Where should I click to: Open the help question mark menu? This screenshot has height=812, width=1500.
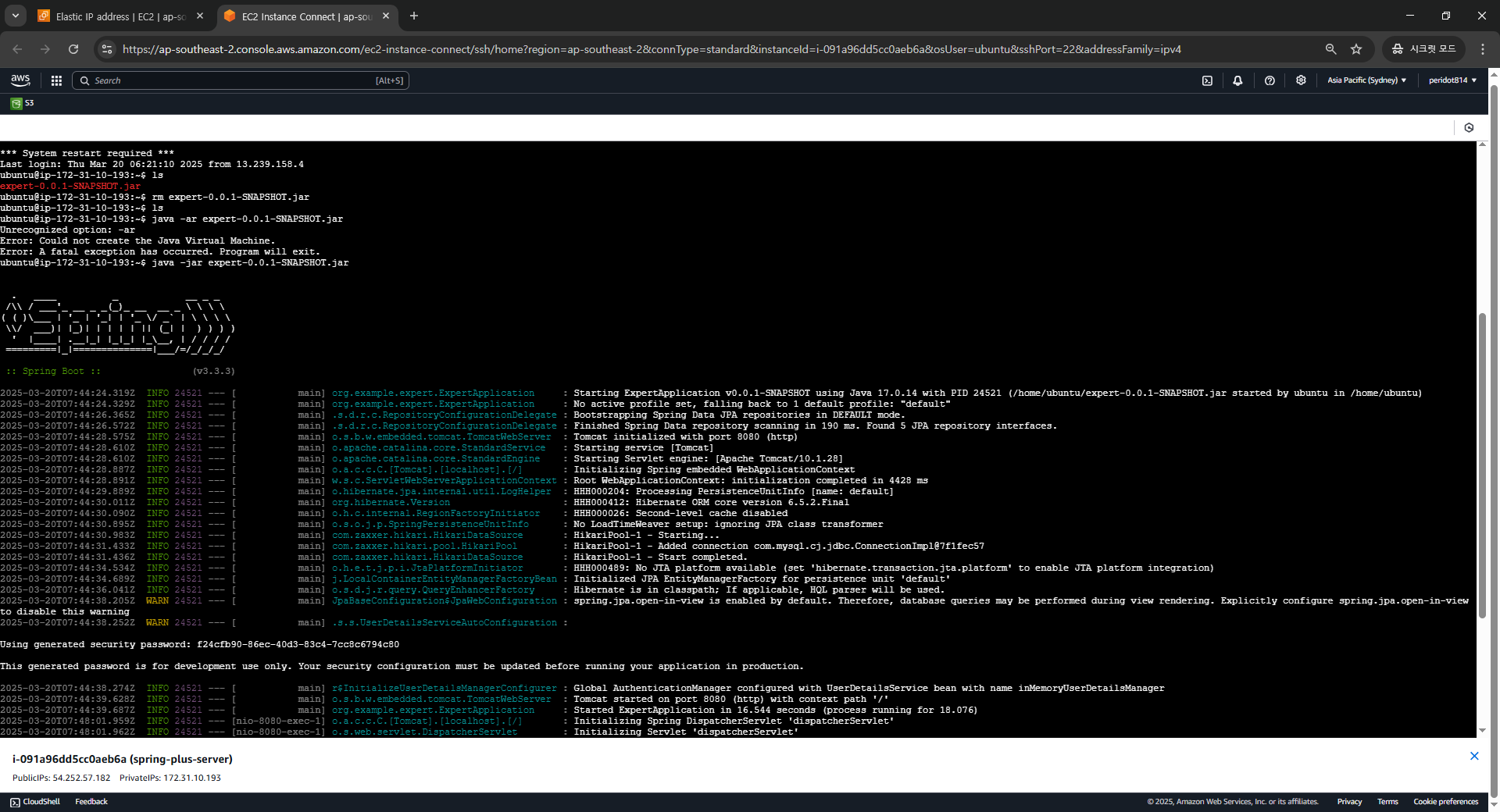click(1270, 80)
